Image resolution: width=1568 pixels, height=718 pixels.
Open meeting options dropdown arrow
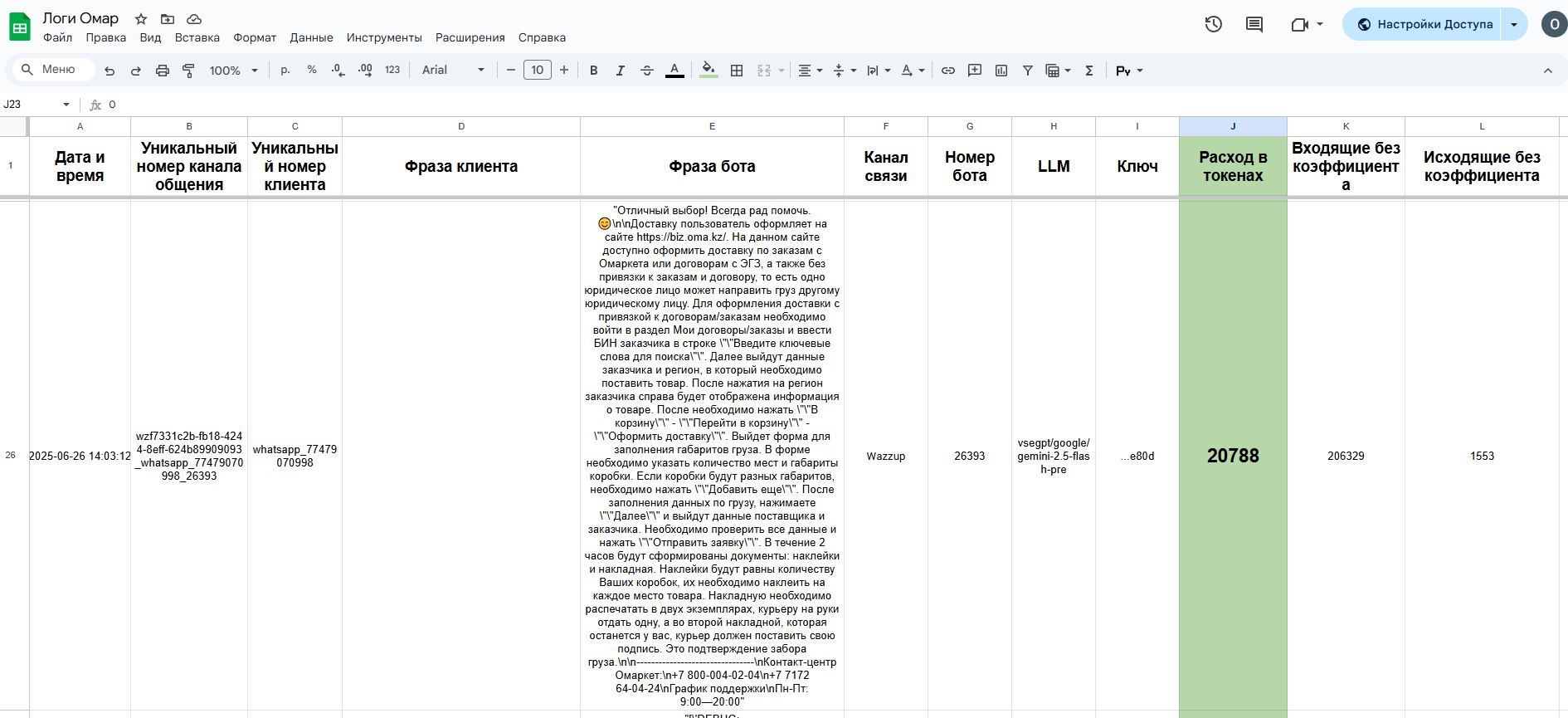pyautogui.click(x=1320, y=25)
